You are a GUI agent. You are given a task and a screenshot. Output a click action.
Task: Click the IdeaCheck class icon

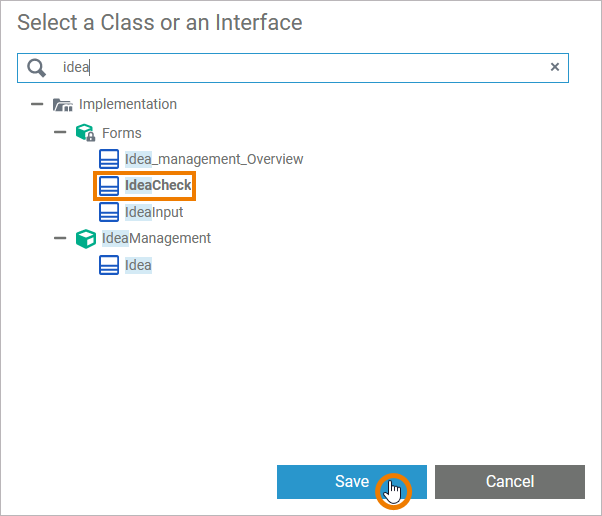(x=109, y=186)
